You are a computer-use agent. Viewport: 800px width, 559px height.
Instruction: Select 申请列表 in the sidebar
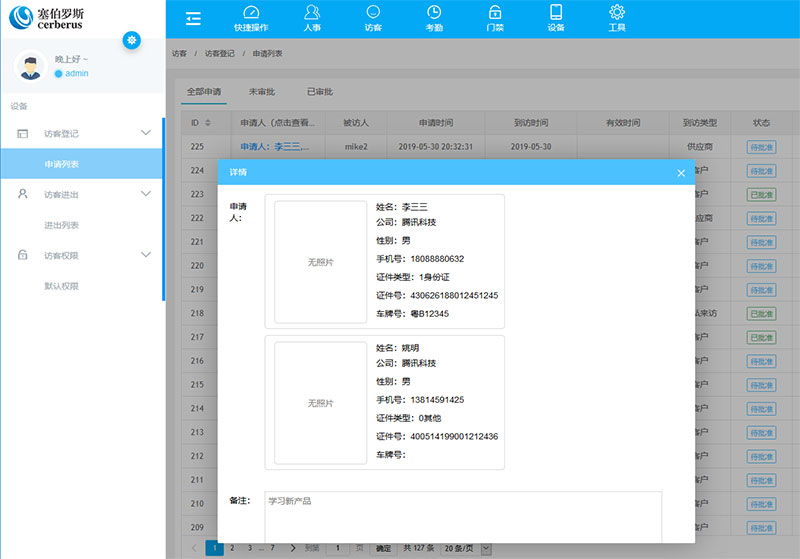(x=62, y=164)
